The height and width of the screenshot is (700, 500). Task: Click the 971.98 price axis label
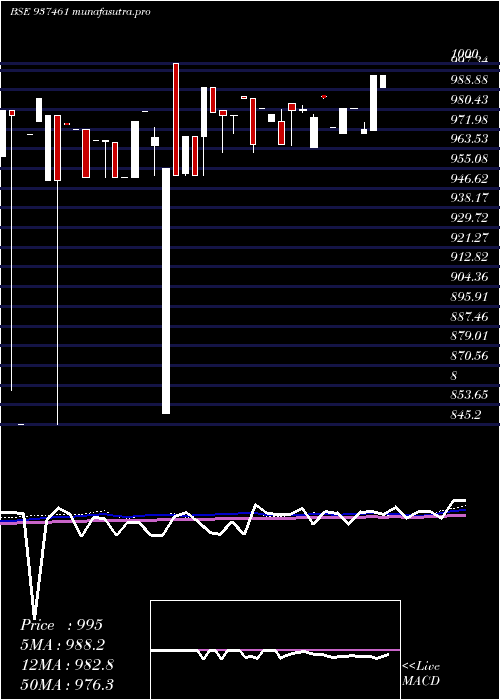point(469,119)
